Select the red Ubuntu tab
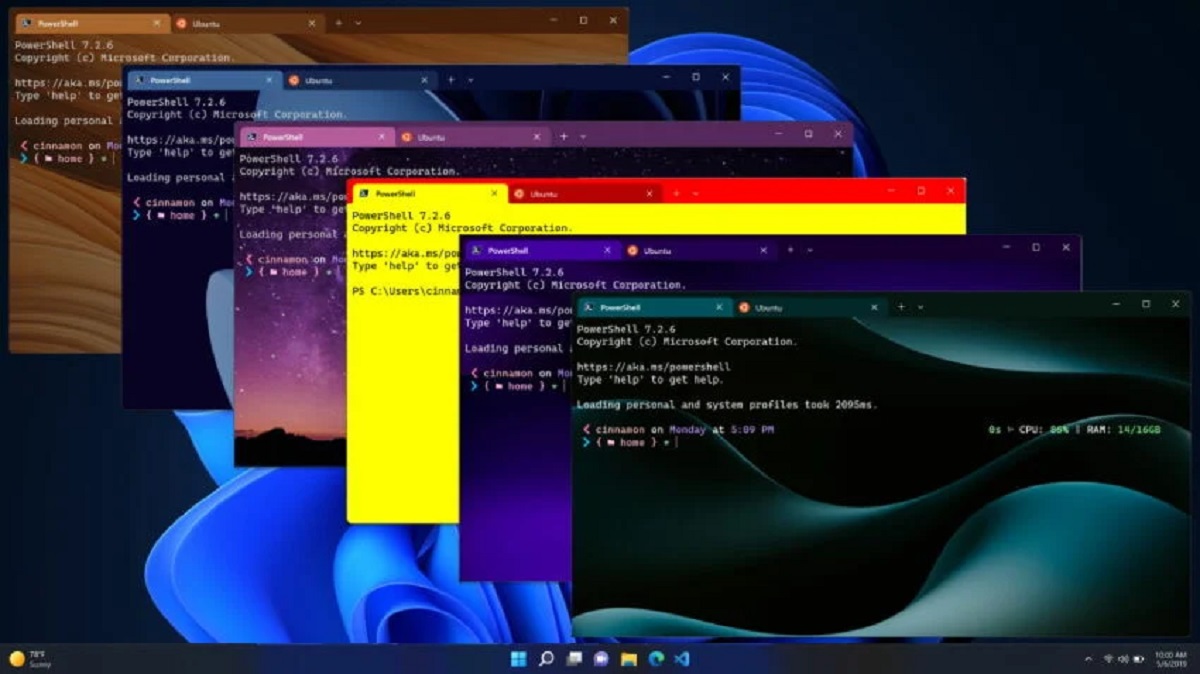This screenshot has width=1200, height=674. point(584,193)
